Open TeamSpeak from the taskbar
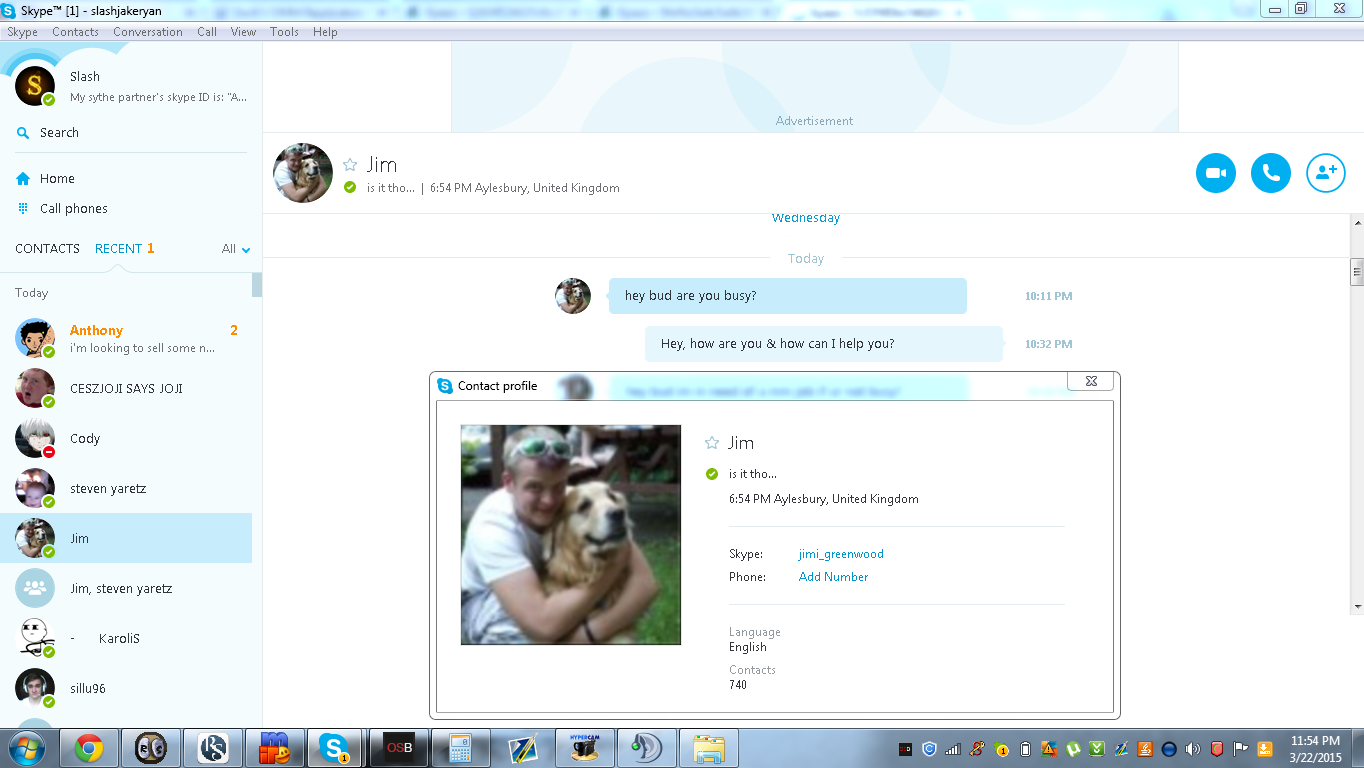This screenshot has width=1364, height=768. (x=647, y=748)
